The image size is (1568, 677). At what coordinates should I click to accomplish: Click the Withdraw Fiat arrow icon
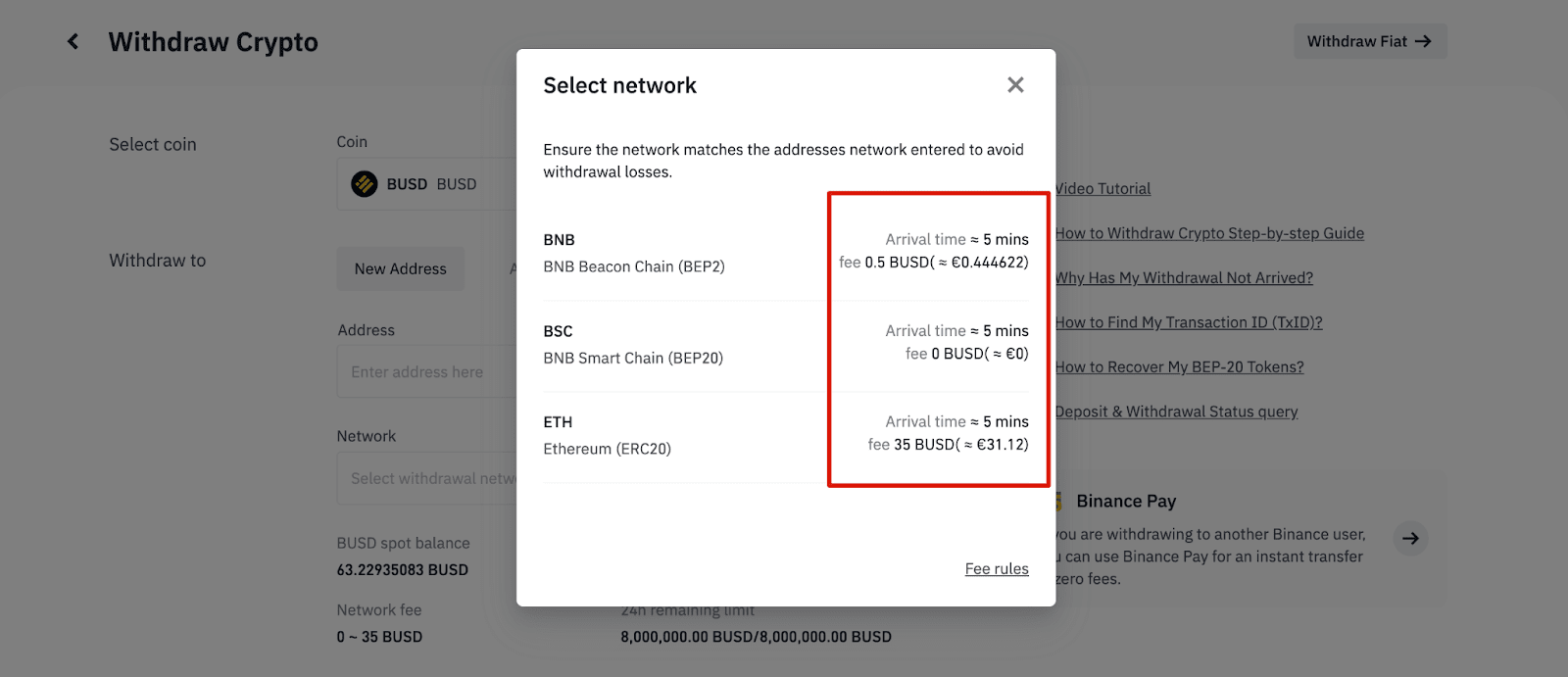tap(1424, 41)
